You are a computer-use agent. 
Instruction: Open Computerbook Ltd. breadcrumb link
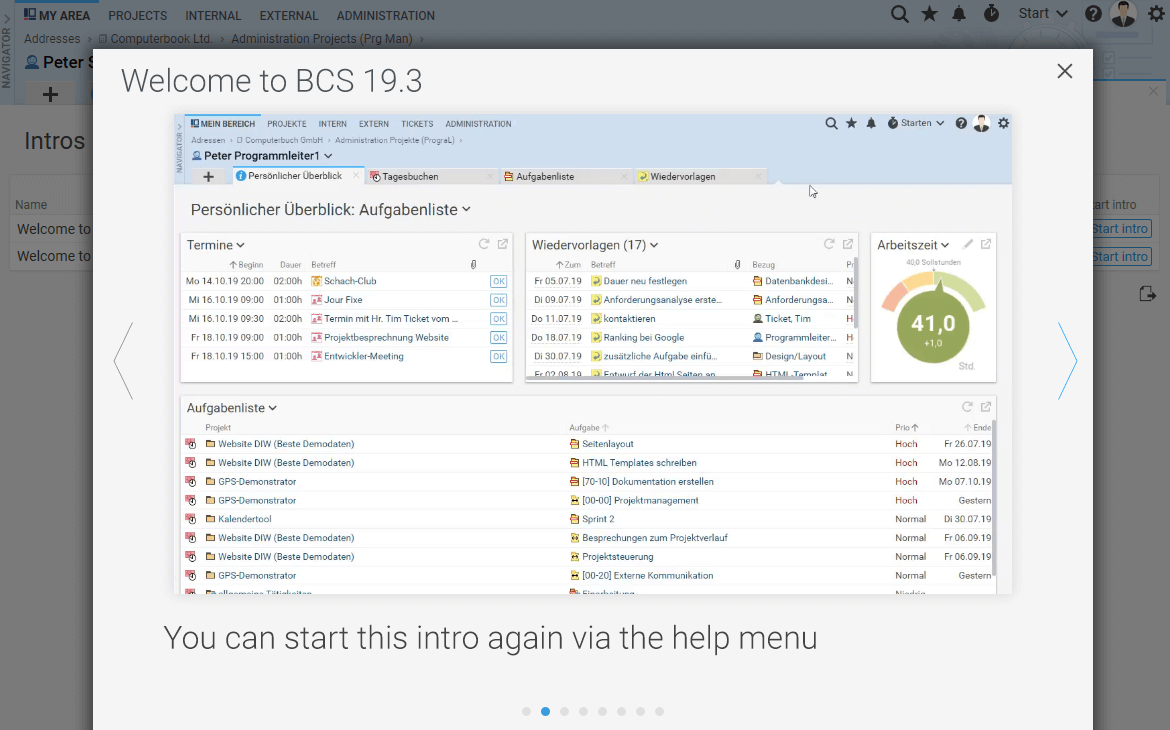tap(161, 39)
